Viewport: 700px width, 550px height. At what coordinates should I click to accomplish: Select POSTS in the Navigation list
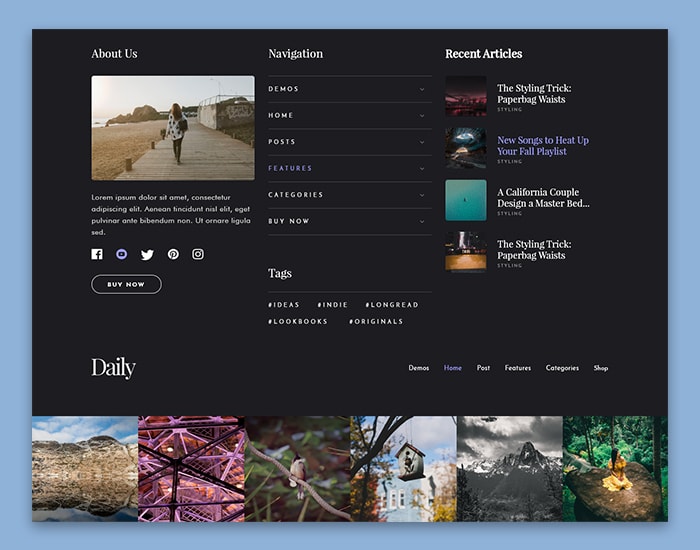(x=282, y=142)
